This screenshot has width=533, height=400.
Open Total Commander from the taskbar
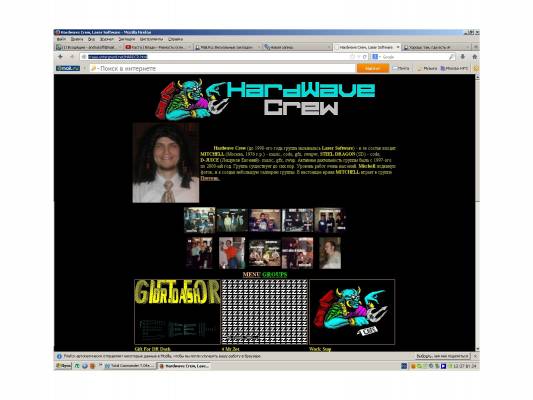click(x=129, y=366)
